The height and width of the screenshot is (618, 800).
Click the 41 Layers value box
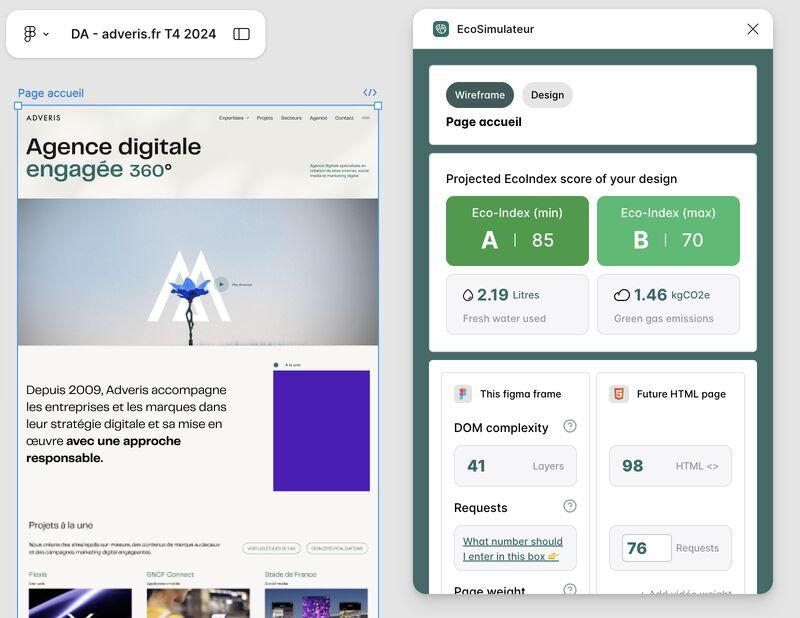(x=515, y=466)
